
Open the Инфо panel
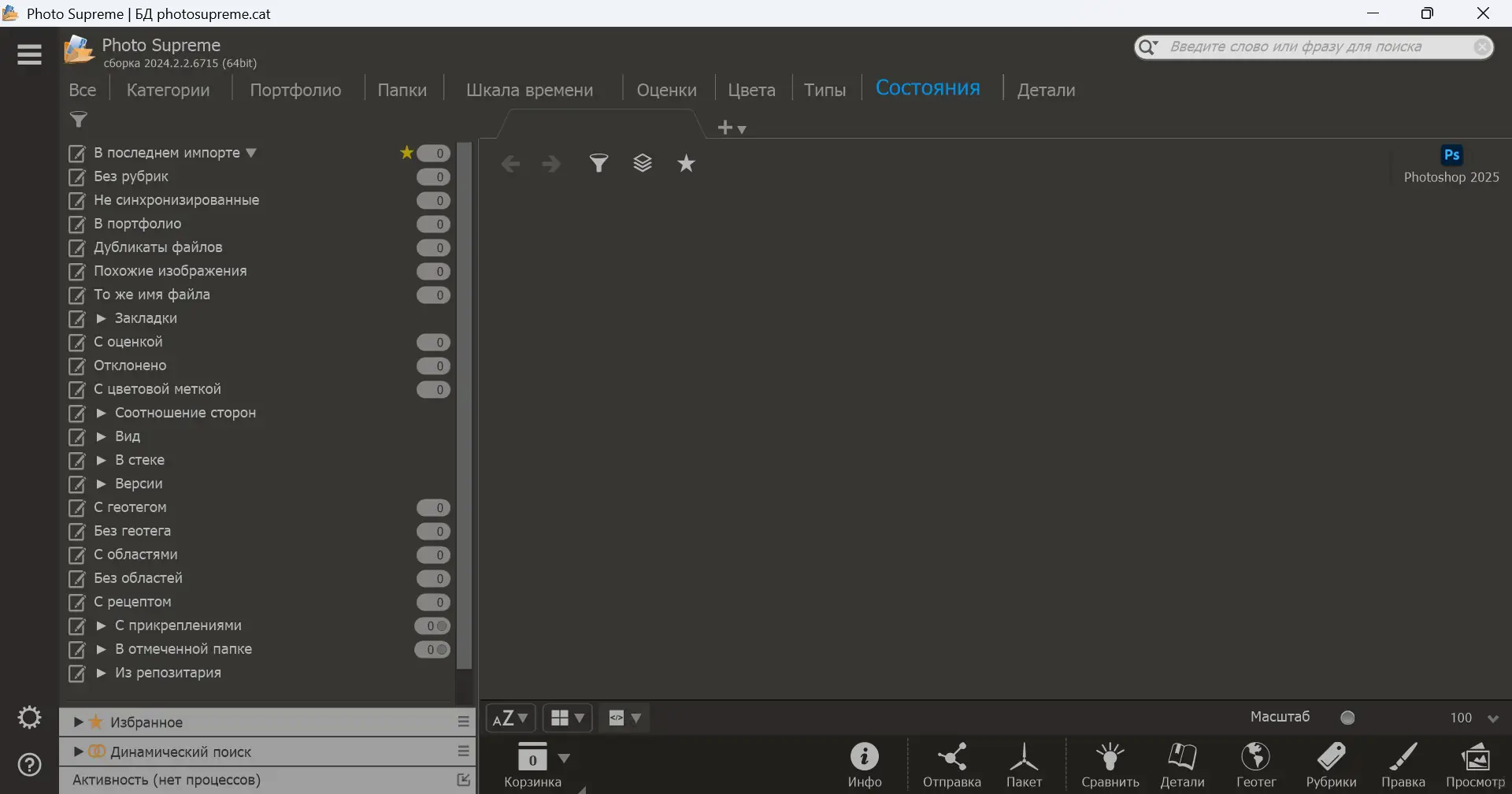865,765
